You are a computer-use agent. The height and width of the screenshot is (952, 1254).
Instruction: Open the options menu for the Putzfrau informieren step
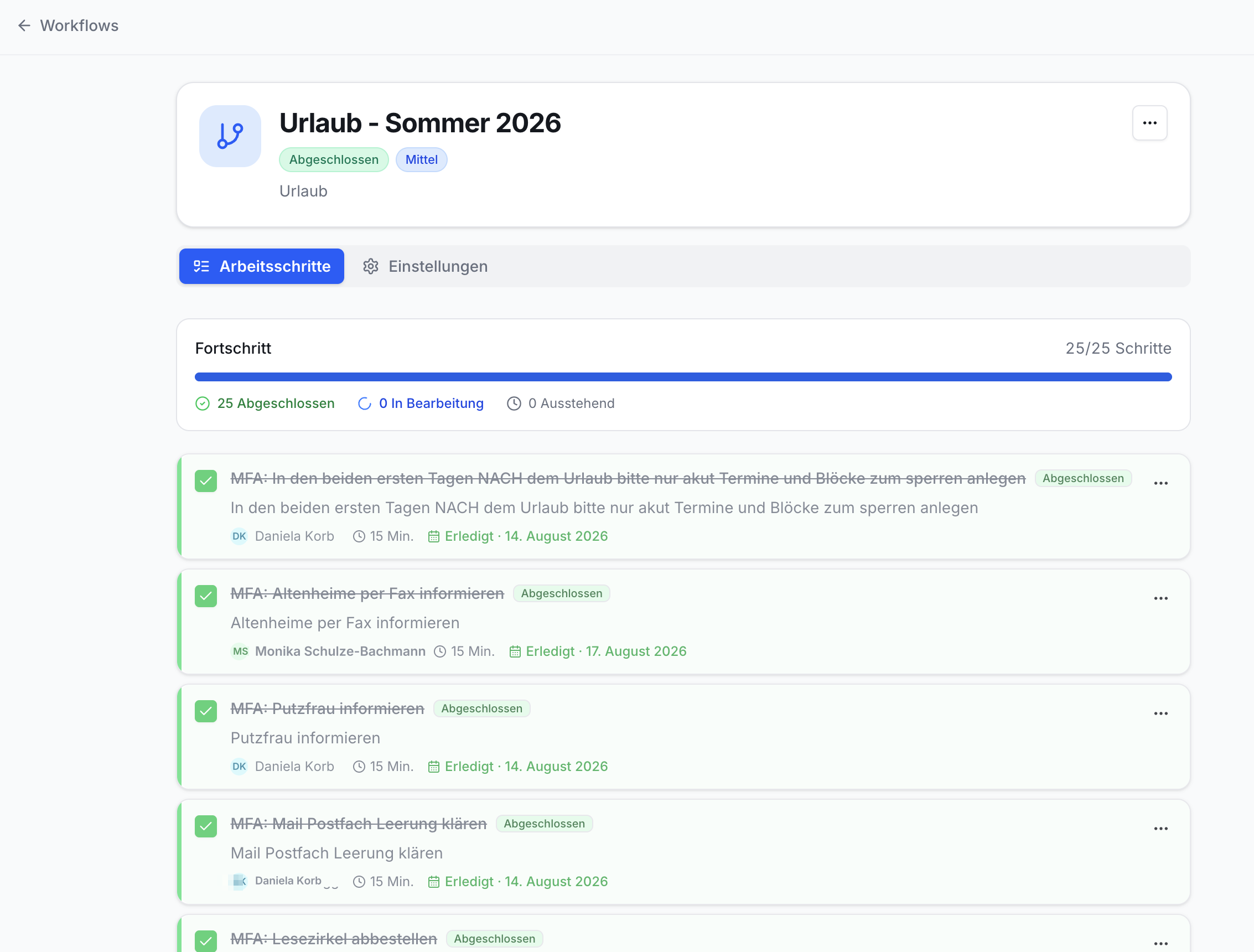[1161, 713]
